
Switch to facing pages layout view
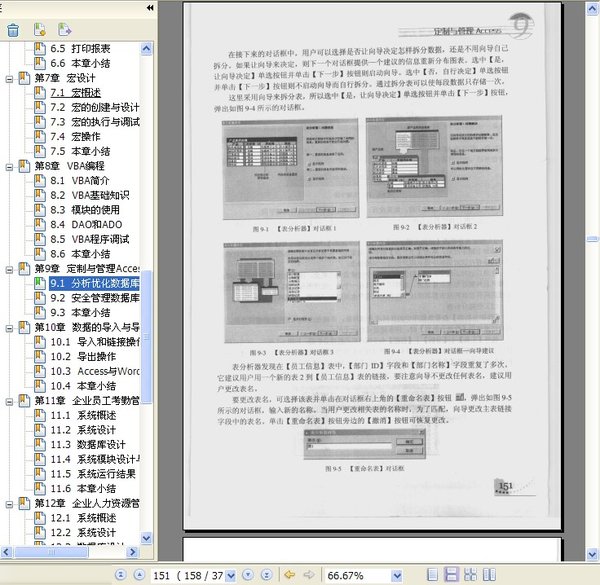[489, 575]
